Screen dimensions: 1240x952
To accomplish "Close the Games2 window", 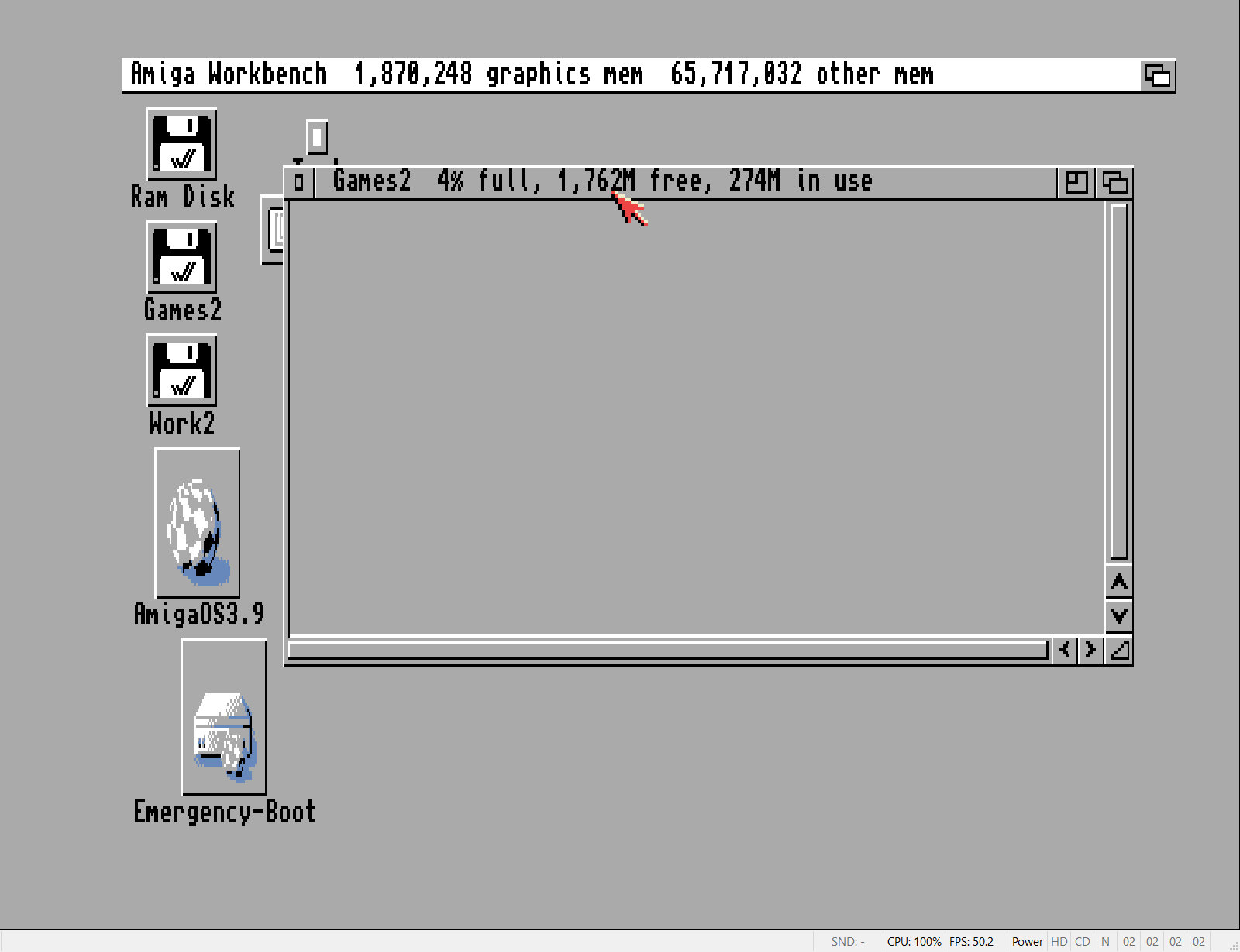I will pyautogui.click(x=299, y=183).
